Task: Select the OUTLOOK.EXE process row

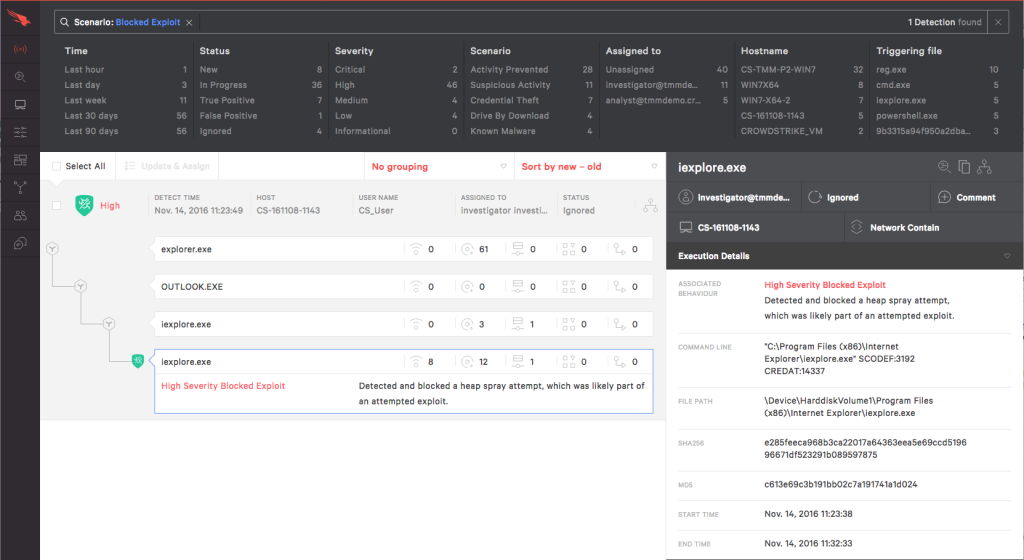Action: 404,287
